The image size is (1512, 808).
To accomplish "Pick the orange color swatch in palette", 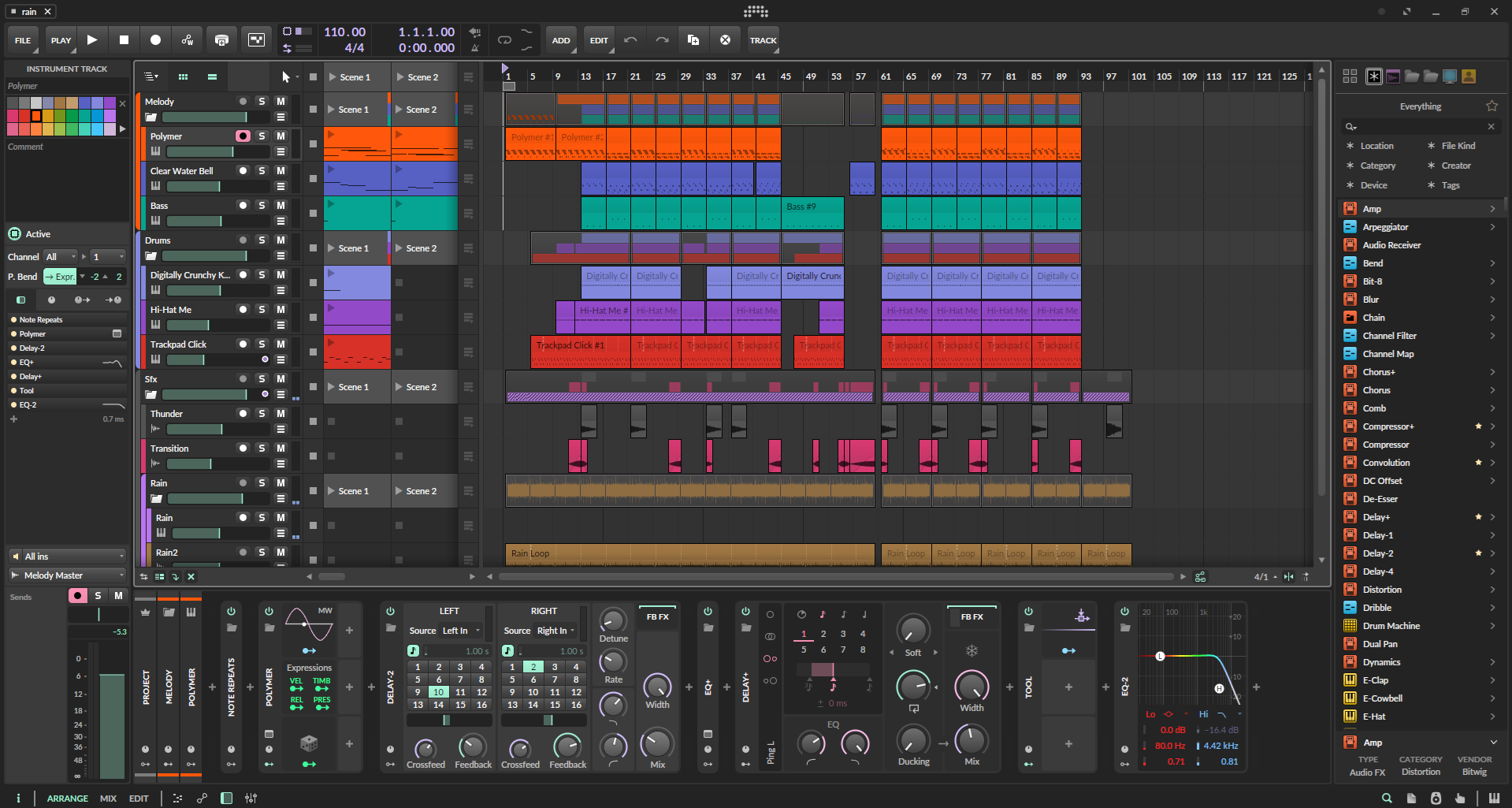I will coord(35,116).
